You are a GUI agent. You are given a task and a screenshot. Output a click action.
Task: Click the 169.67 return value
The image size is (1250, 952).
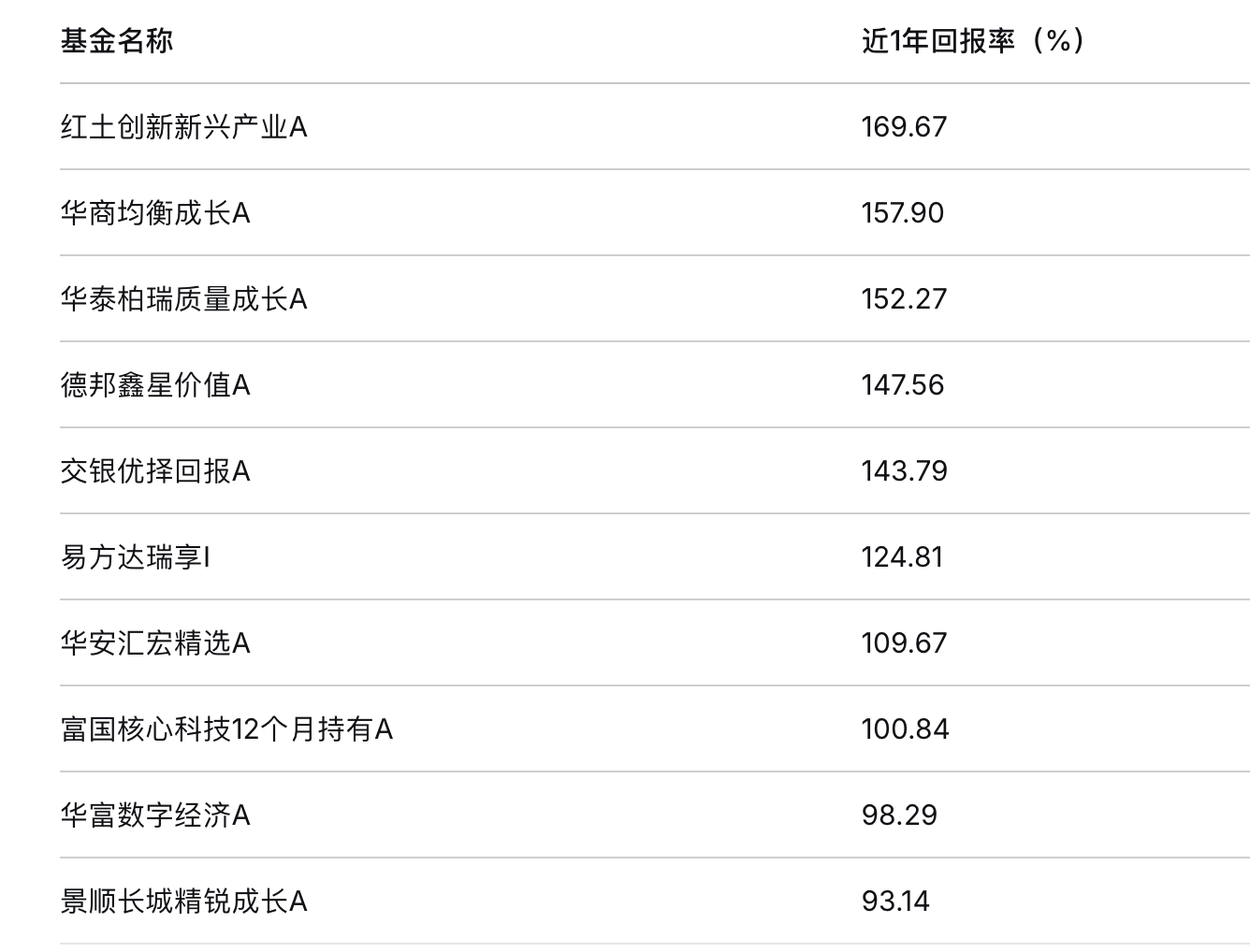904,127
